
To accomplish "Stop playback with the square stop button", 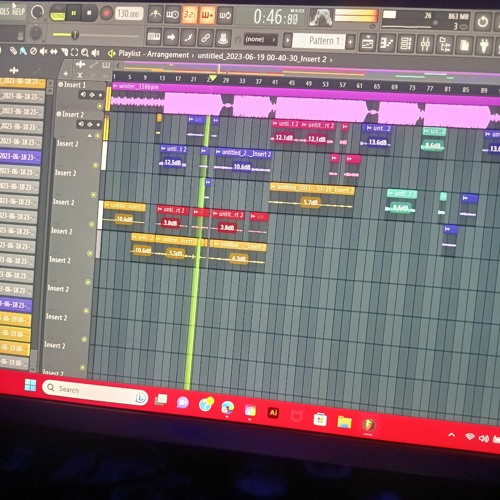I will tap(89, 13).
